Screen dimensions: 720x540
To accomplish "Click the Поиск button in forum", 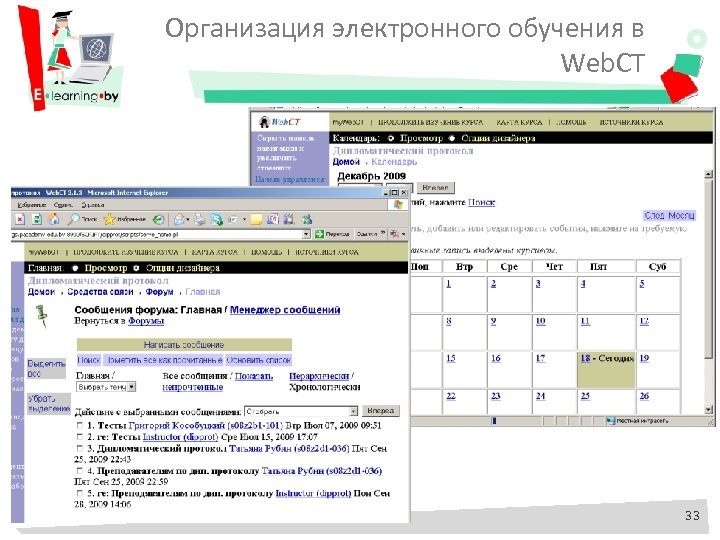I will pos(89,360).
